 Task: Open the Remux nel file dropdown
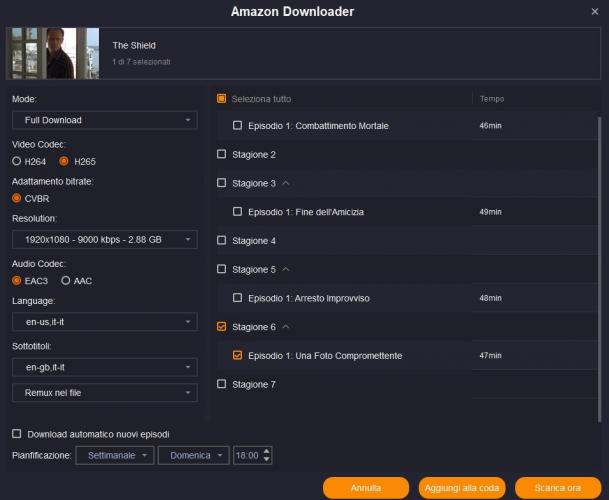pos(105,393)
